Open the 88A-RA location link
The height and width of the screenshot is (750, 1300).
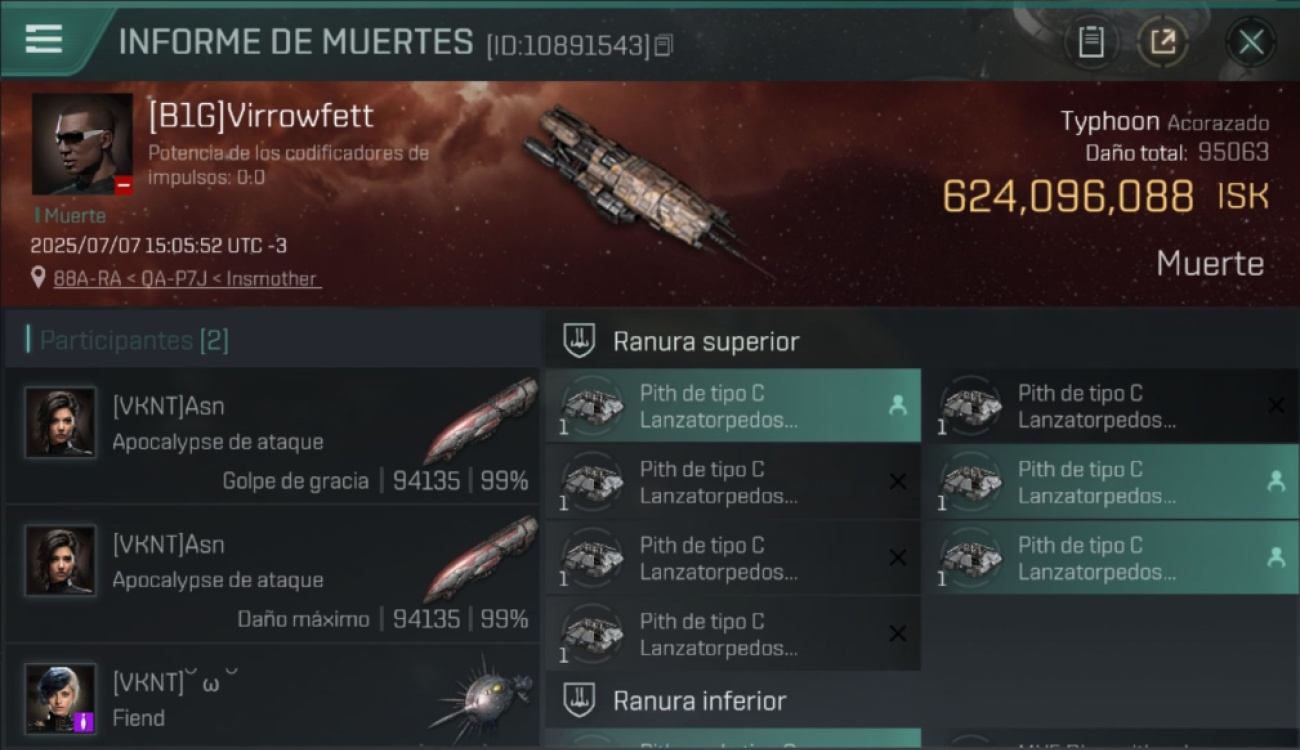(x=186, y=279)
